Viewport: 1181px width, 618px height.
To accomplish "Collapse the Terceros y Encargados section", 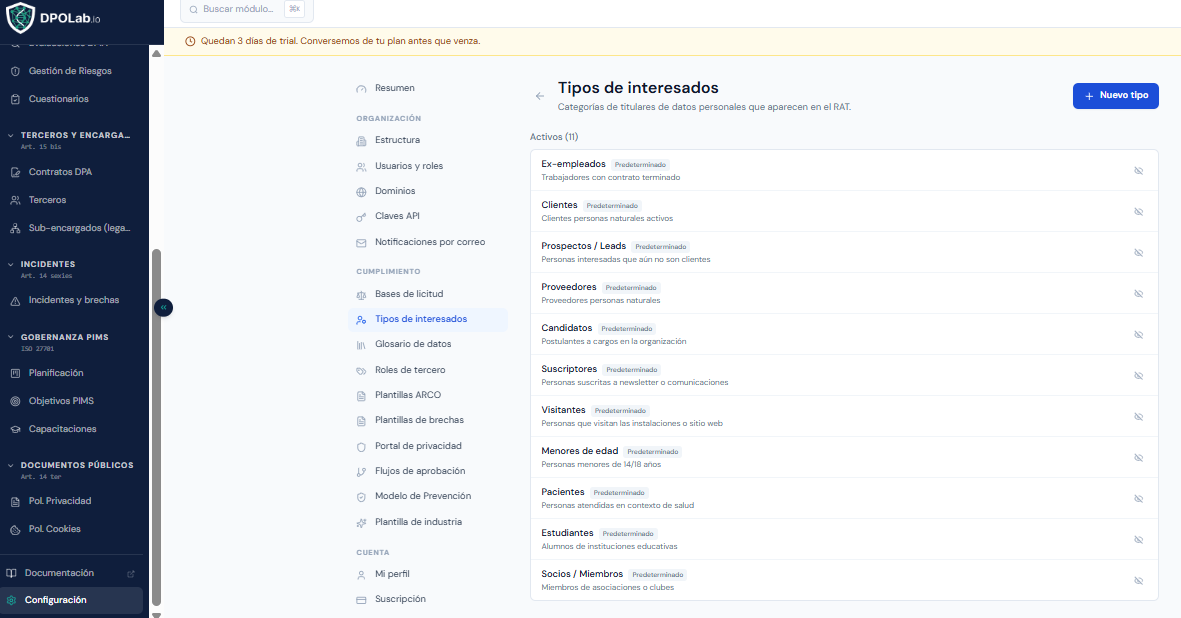I will [x=11, y=135].
